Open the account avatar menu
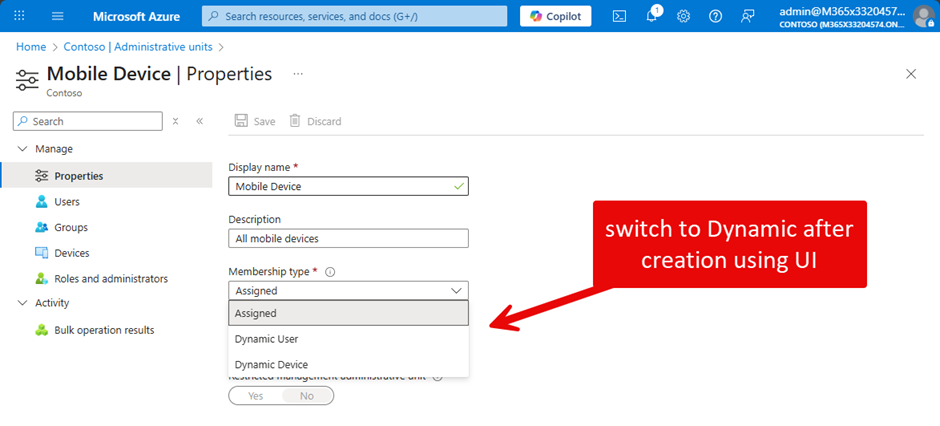This screenshot has width=940, height=426. [x=923, y=16]
